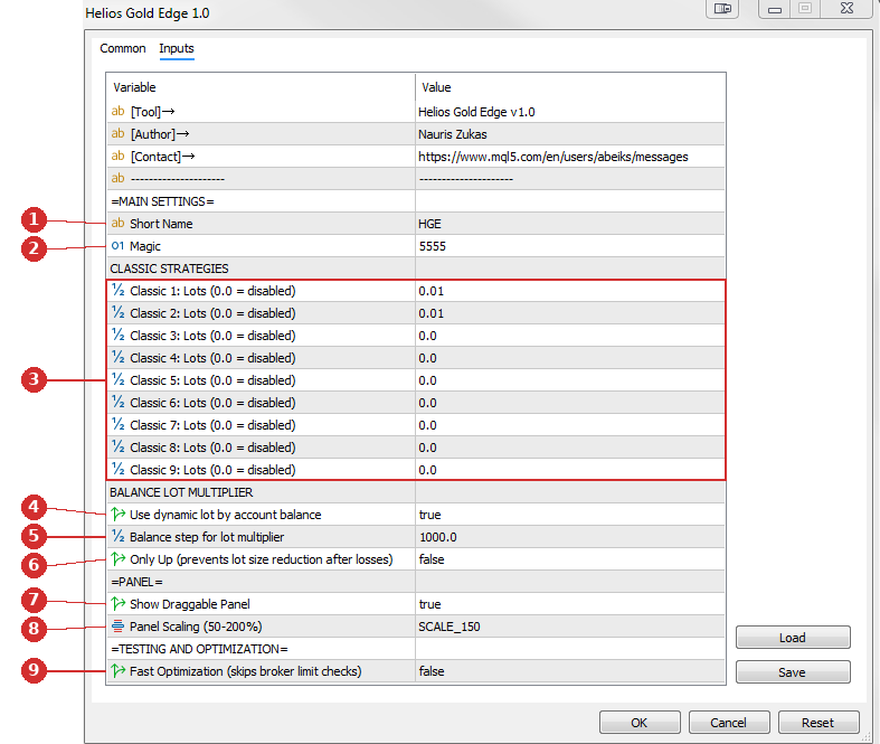Switch to the Common tab
This screenshot has height=744, width=880.
(x=122, y=49)
